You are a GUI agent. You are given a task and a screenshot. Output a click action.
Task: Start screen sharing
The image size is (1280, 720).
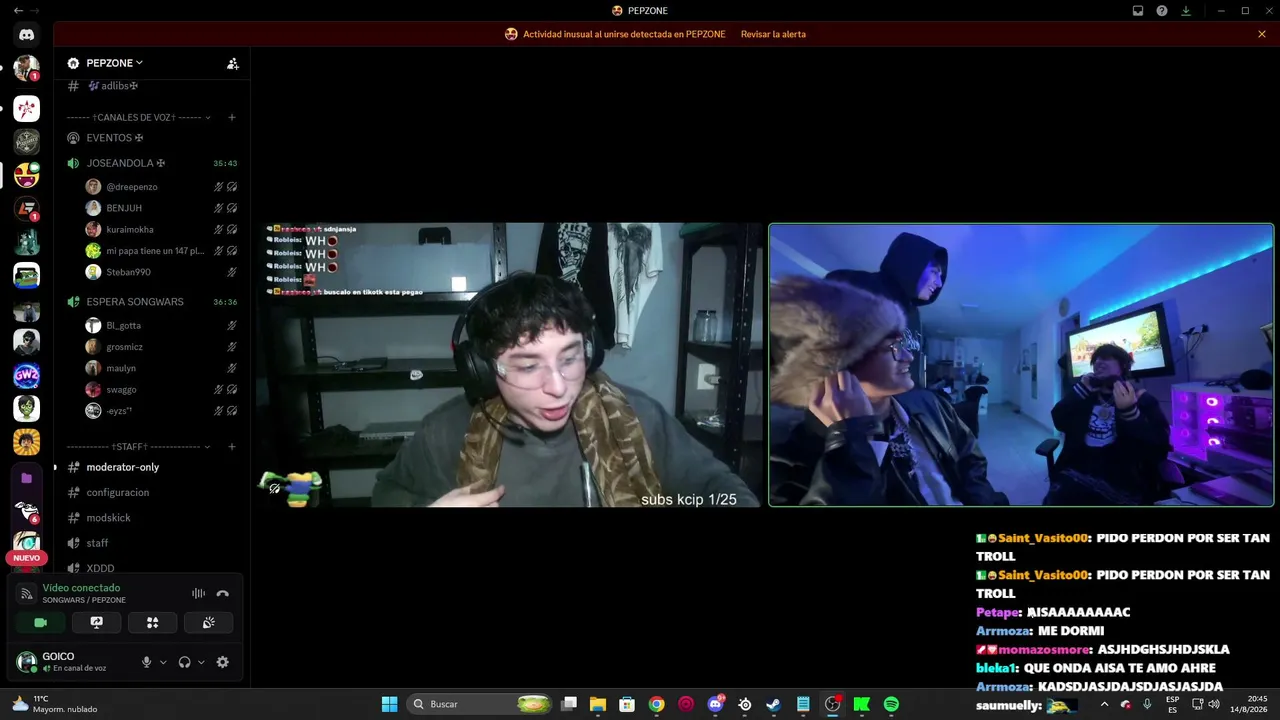tap(97, 622)
